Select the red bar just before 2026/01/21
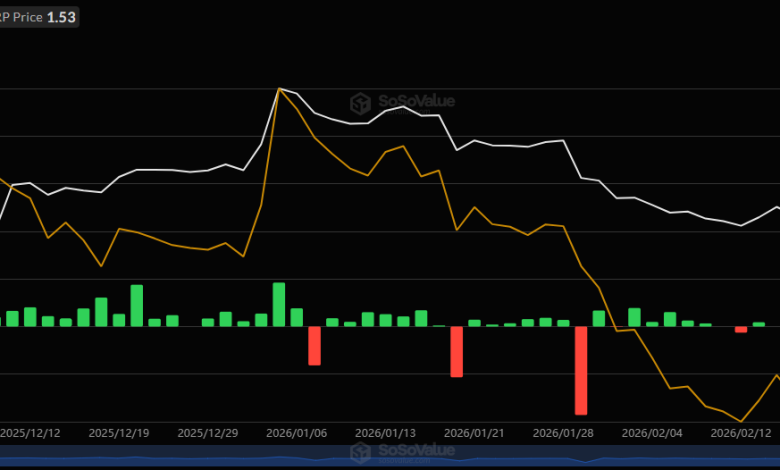780x470 pixels. [456, 351]
